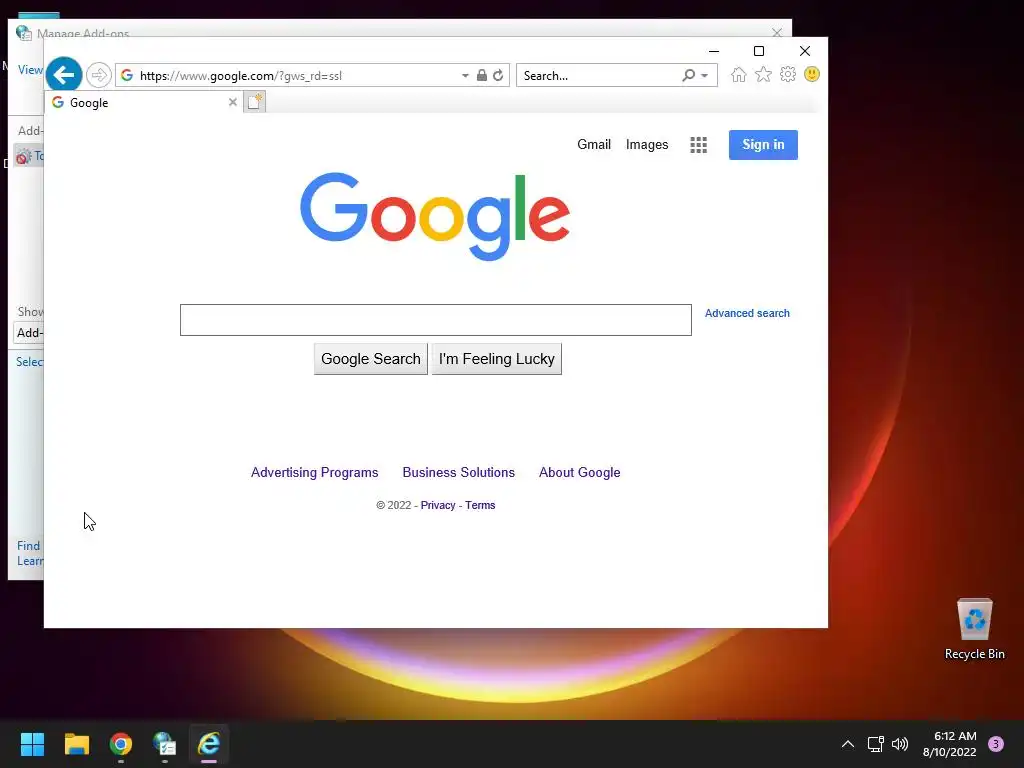The height and width of the screenshot is (768, 1024).
Task: Open About Google link
Action: pos(579,472)
